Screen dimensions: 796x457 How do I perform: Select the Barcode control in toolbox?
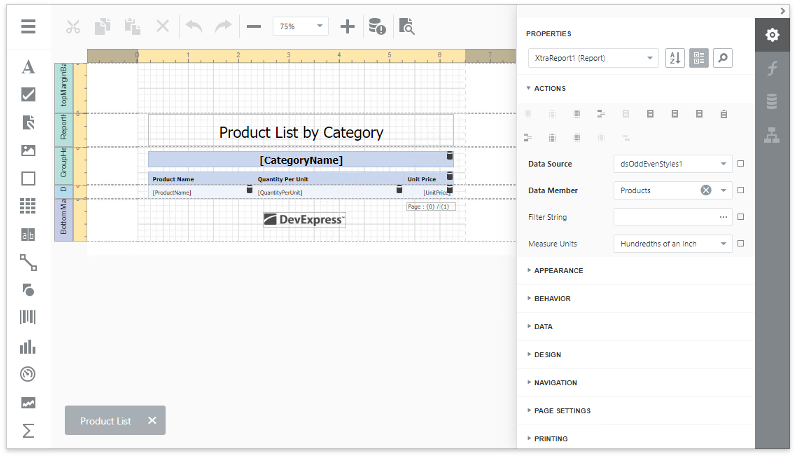point(28,318)
